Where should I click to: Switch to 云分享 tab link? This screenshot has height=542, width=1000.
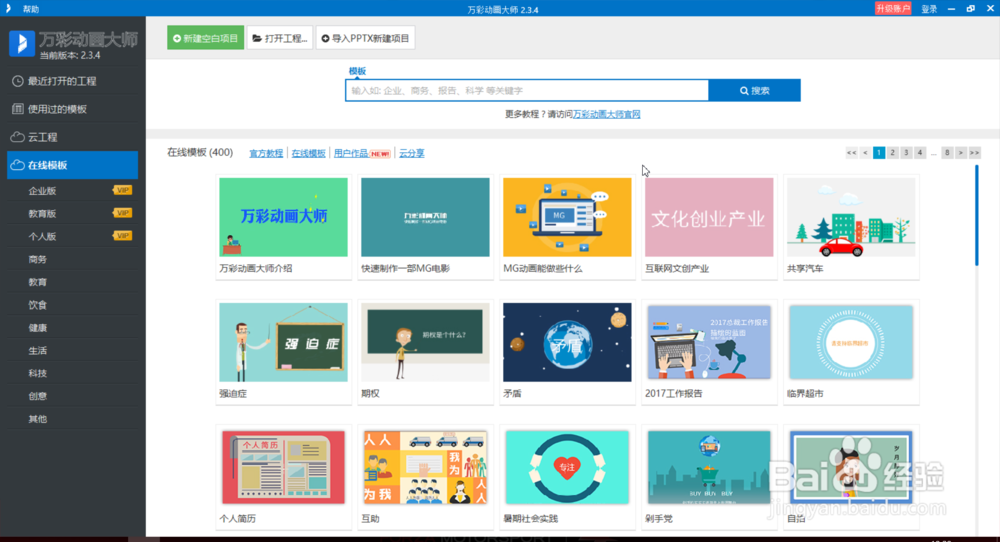[x=412, y=153]
